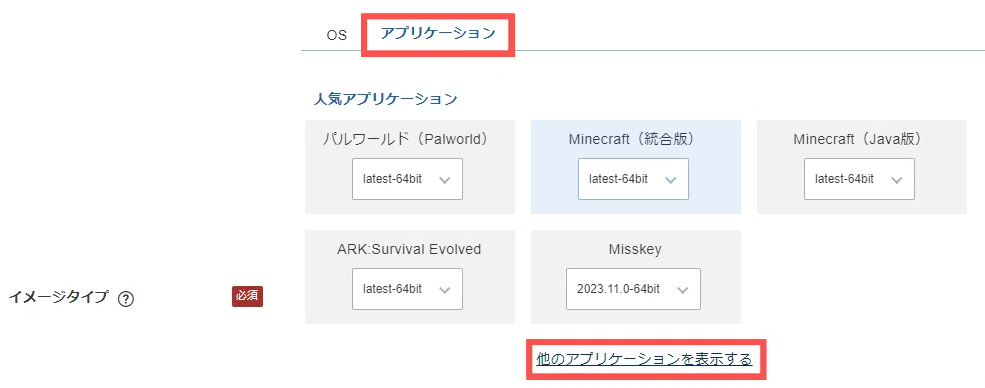Click the help icon beside イメージタイプ
This screenshot has height=388, width=985.
[126, 299]
